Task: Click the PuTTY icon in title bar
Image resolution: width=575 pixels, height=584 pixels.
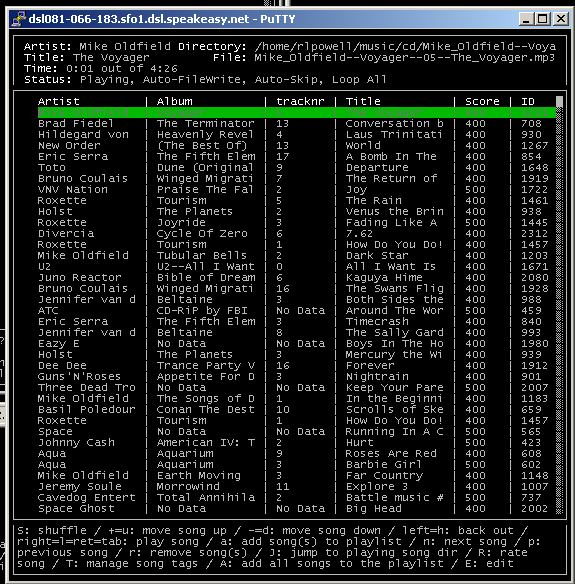Action: [18, 19]
